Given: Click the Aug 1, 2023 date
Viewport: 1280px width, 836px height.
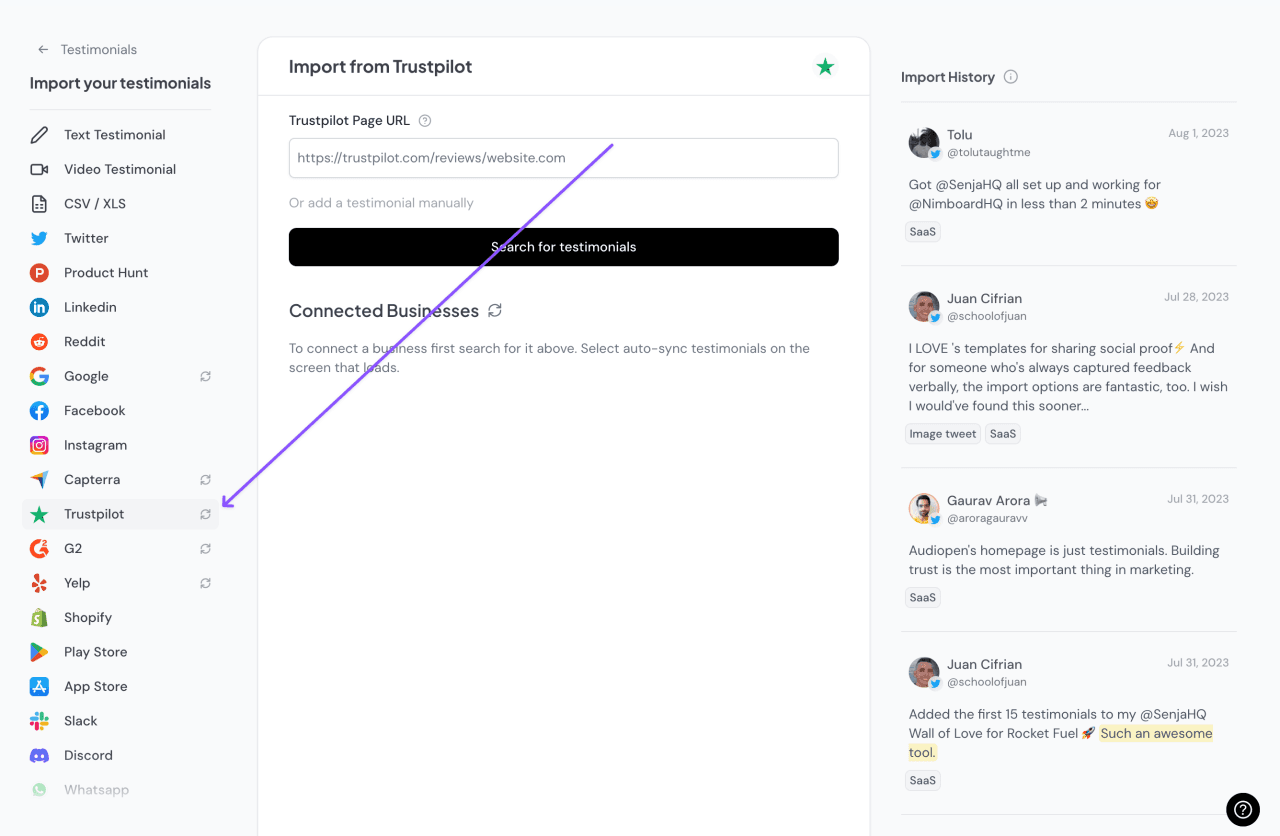Looking at the screenshot, I should (x=1198, y=133).
